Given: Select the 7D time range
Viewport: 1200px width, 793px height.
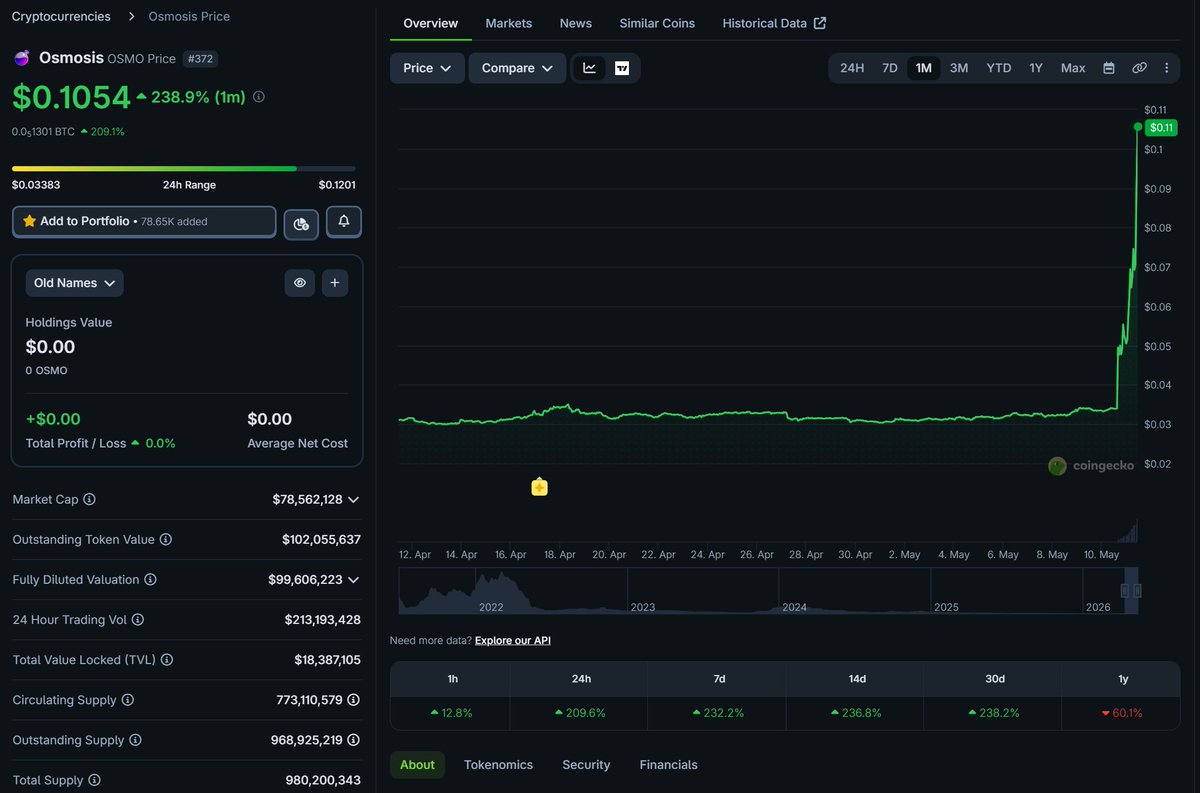Looking at the screenshot, I should tap(889, 68).
